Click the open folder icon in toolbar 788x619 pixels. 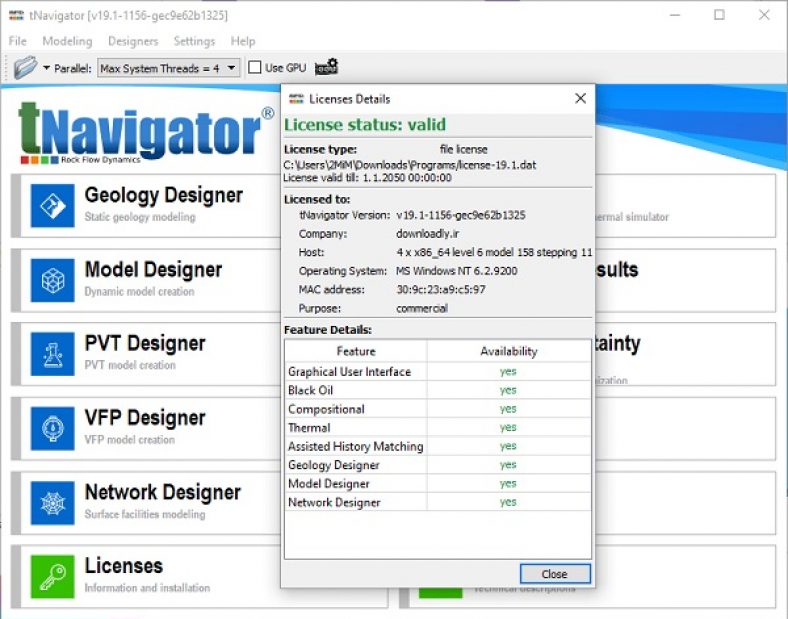point(25,68)
